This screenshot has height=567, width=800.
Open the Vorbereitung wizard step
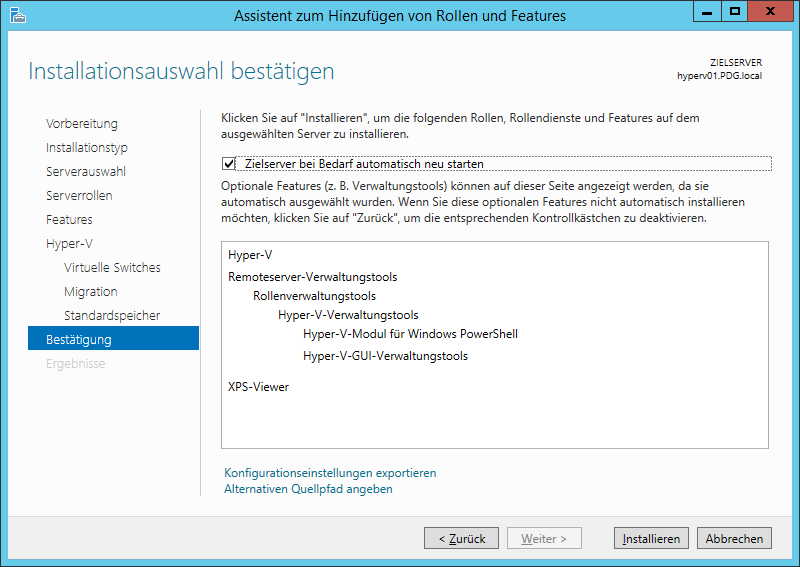click(x=82, y=124)
